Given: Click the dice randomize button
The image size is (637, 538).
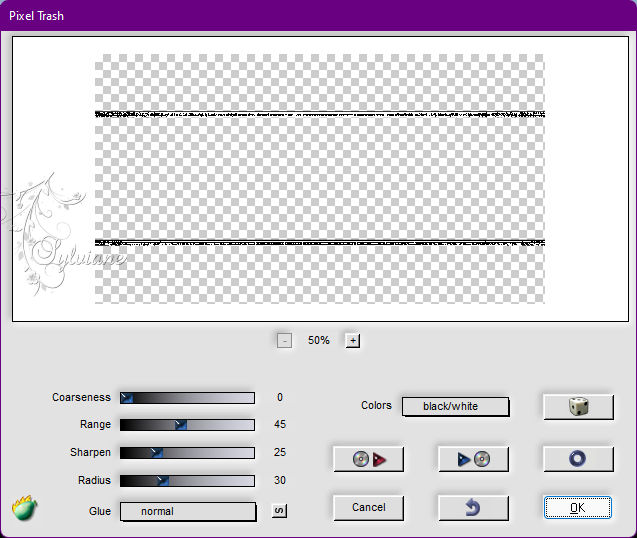Looking at the screenshot, I should click(578, 406).
